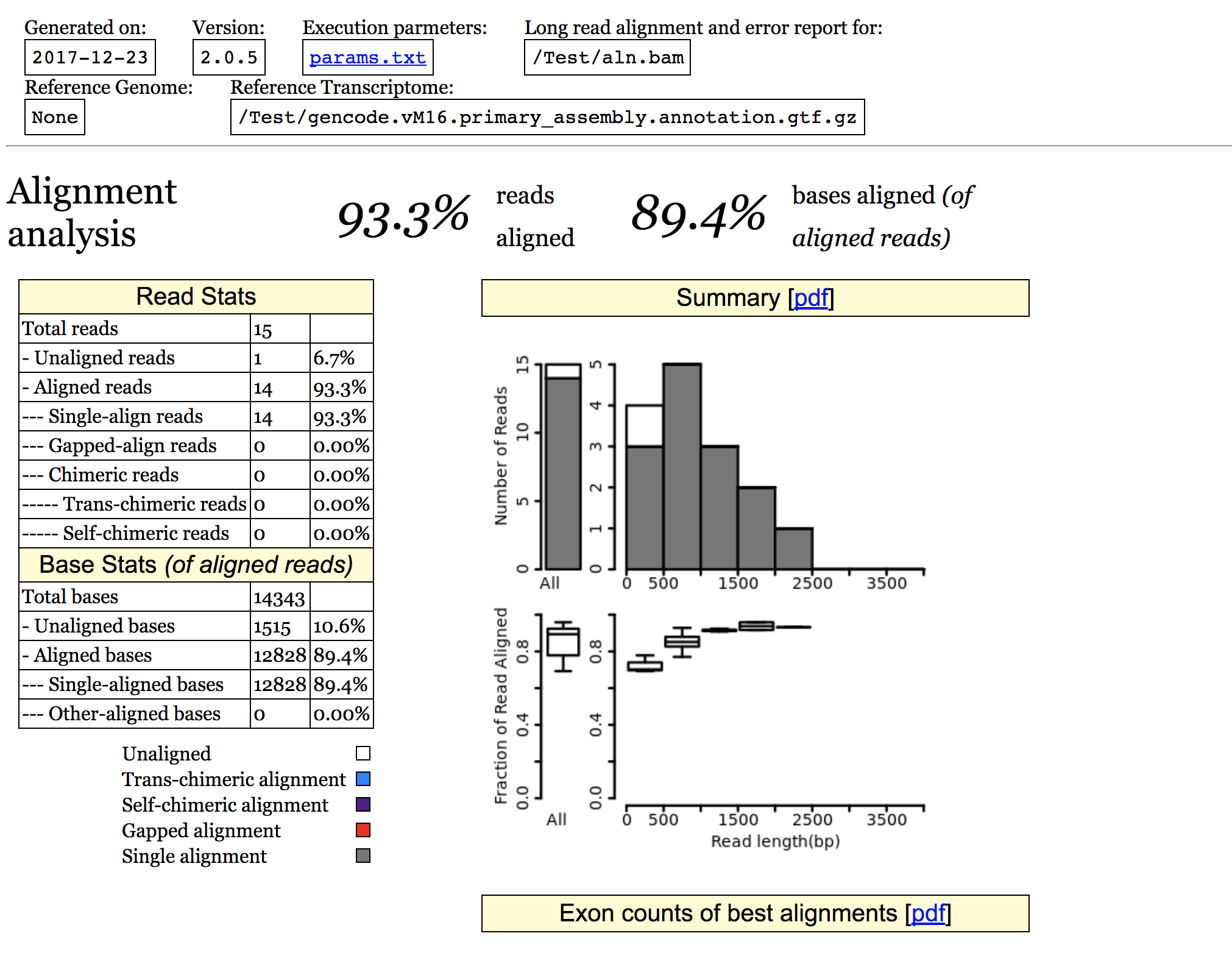Screen dimensions: 1232x975
Task: Open the Exon counts pdf link
Action: coord(928,913)
